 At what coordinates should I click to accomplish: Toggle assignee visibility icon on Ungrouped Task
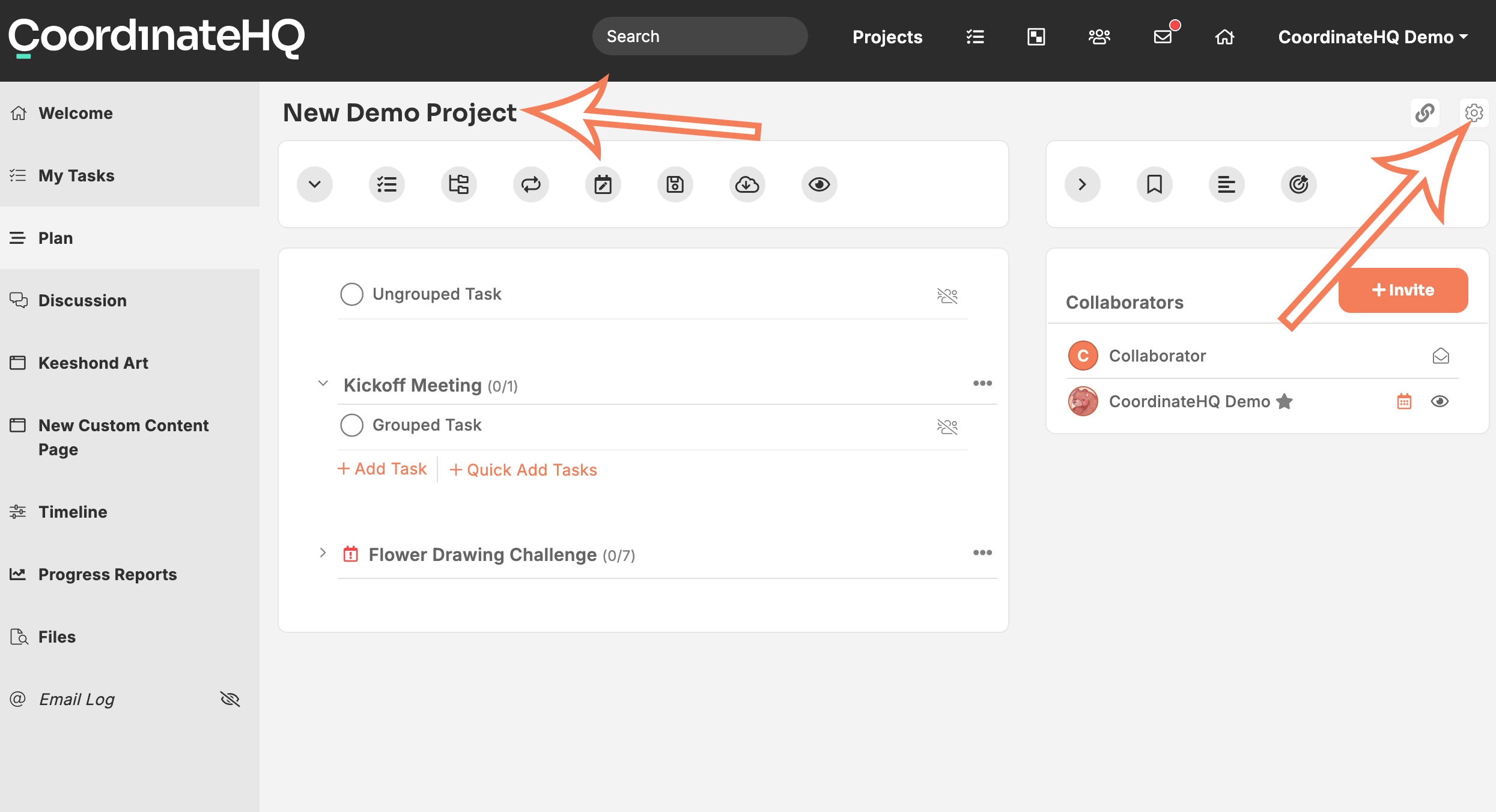pos(947,295)
